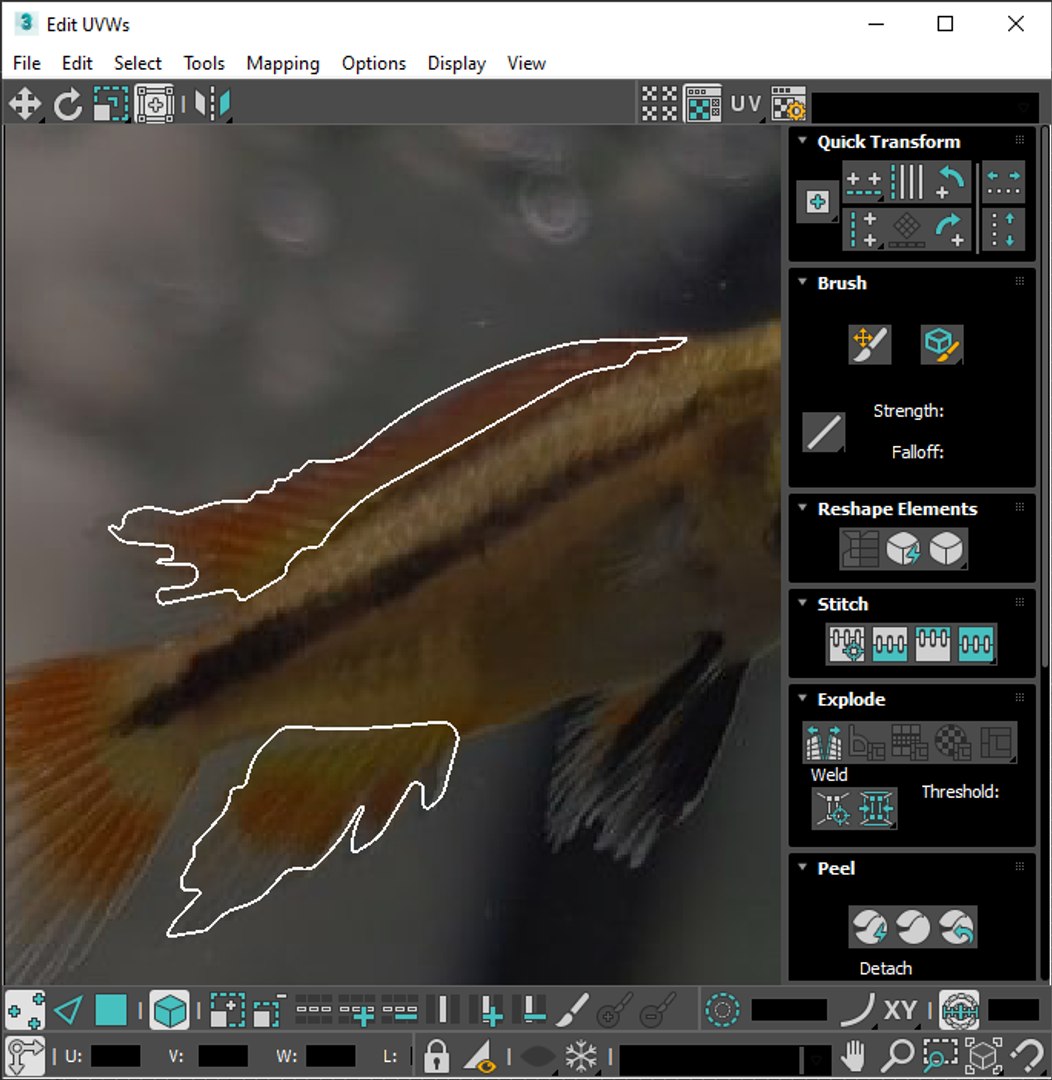Image resolution: width=1052 pixels, height=1080 pixels.
Task: Click the Stitch To Average icon
Action: pyautogui.click(x=889, y=644)
